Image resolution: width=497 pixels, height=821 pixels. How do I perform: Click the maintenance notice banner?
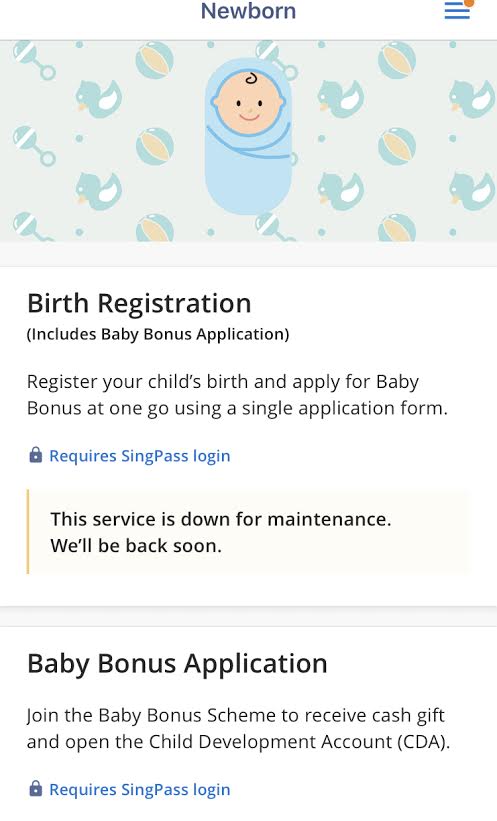pos(248,532)
